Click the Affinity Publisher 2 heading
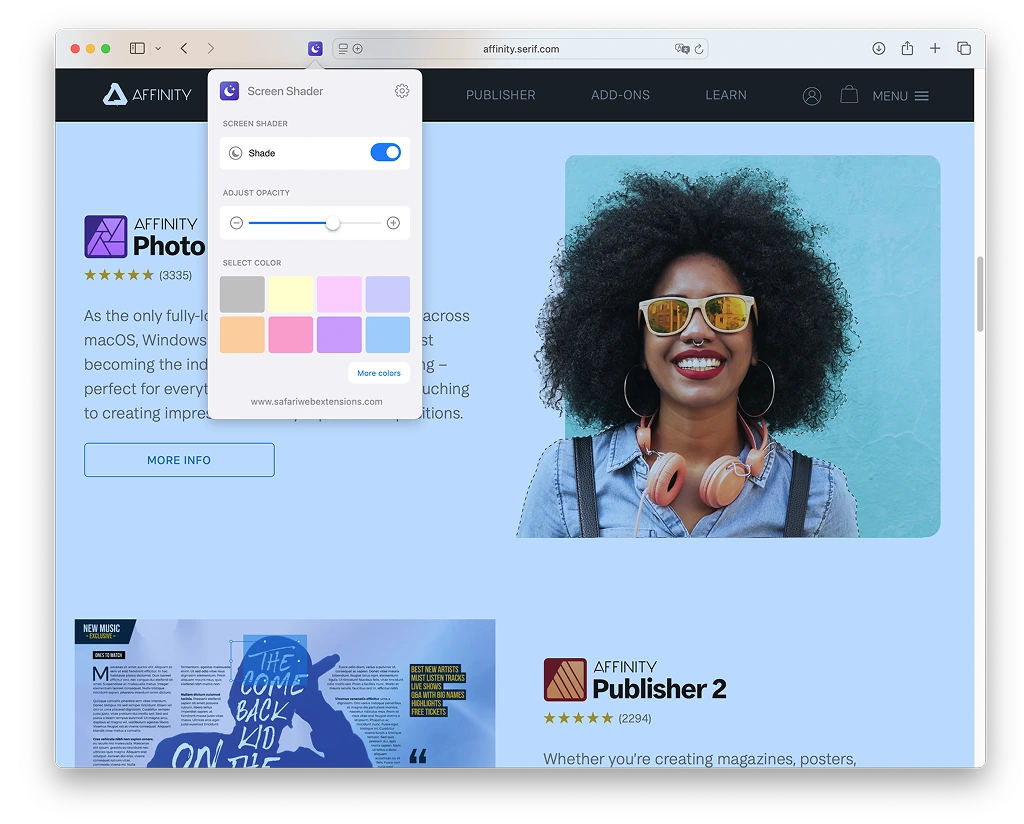 (x=660, y=680)
